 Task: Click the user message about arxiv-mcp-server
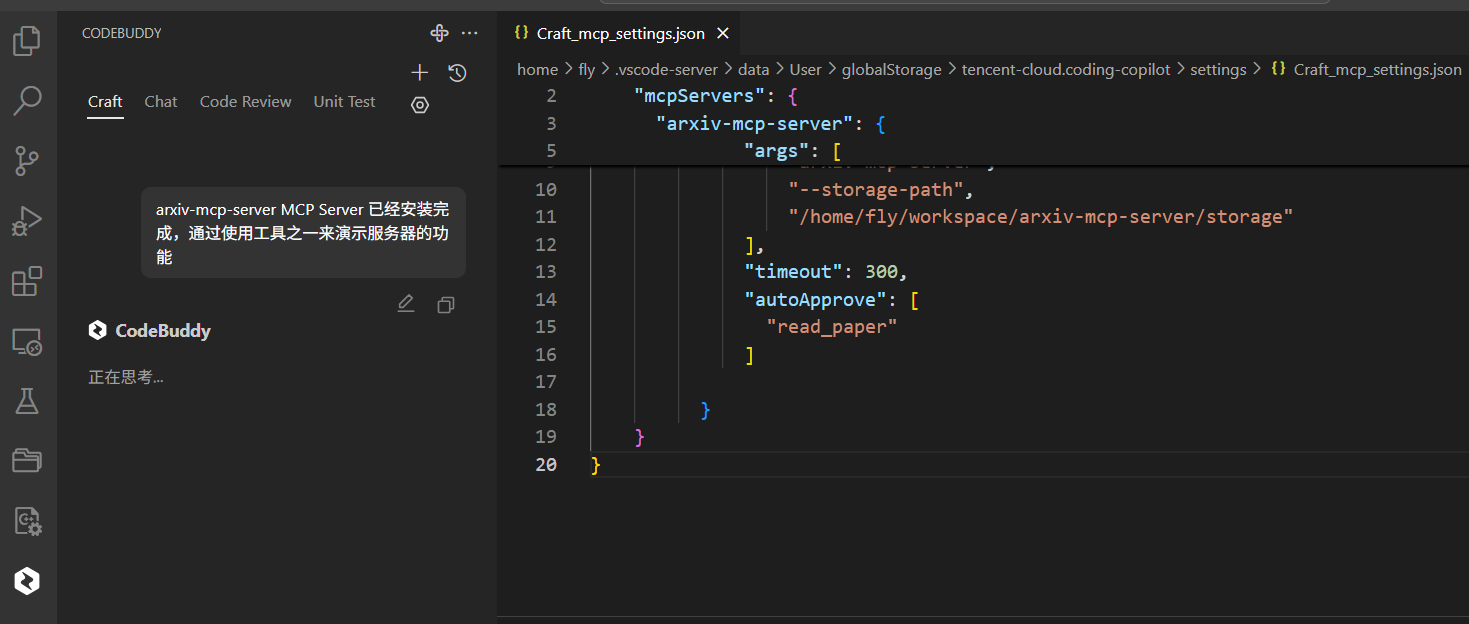303,233
